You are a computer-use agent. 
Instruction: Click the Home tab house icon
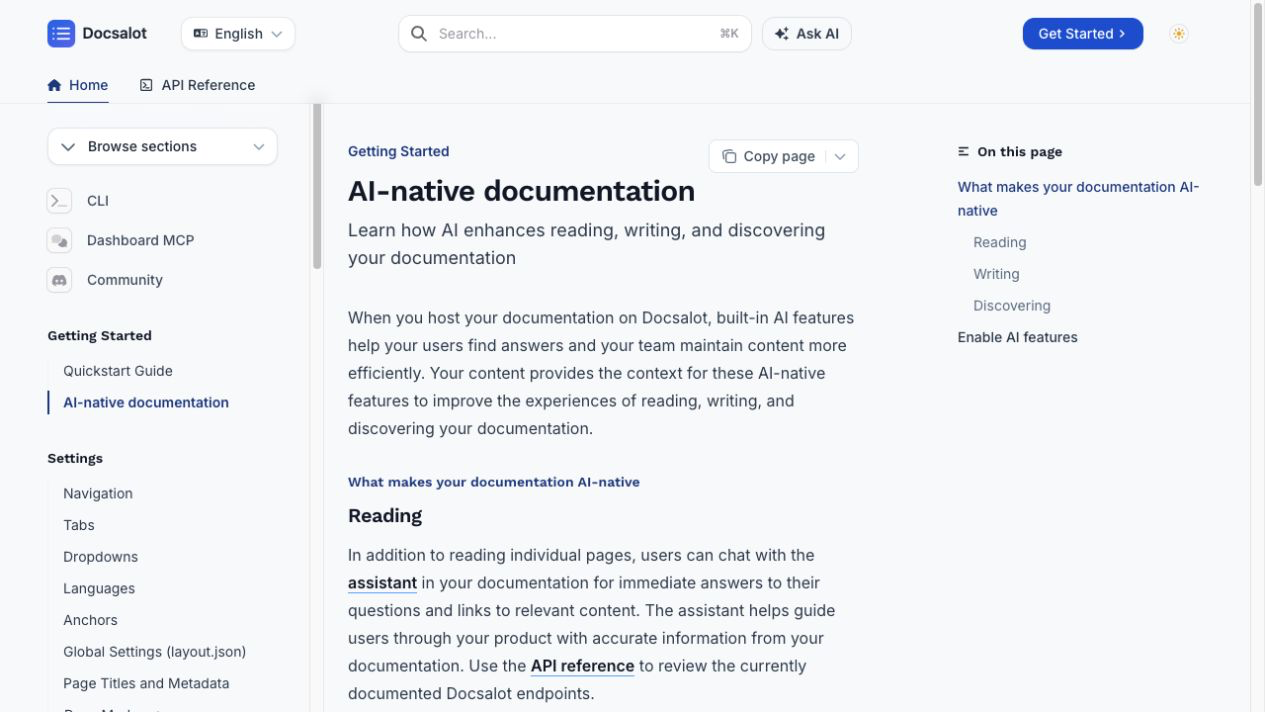point(55,85)
